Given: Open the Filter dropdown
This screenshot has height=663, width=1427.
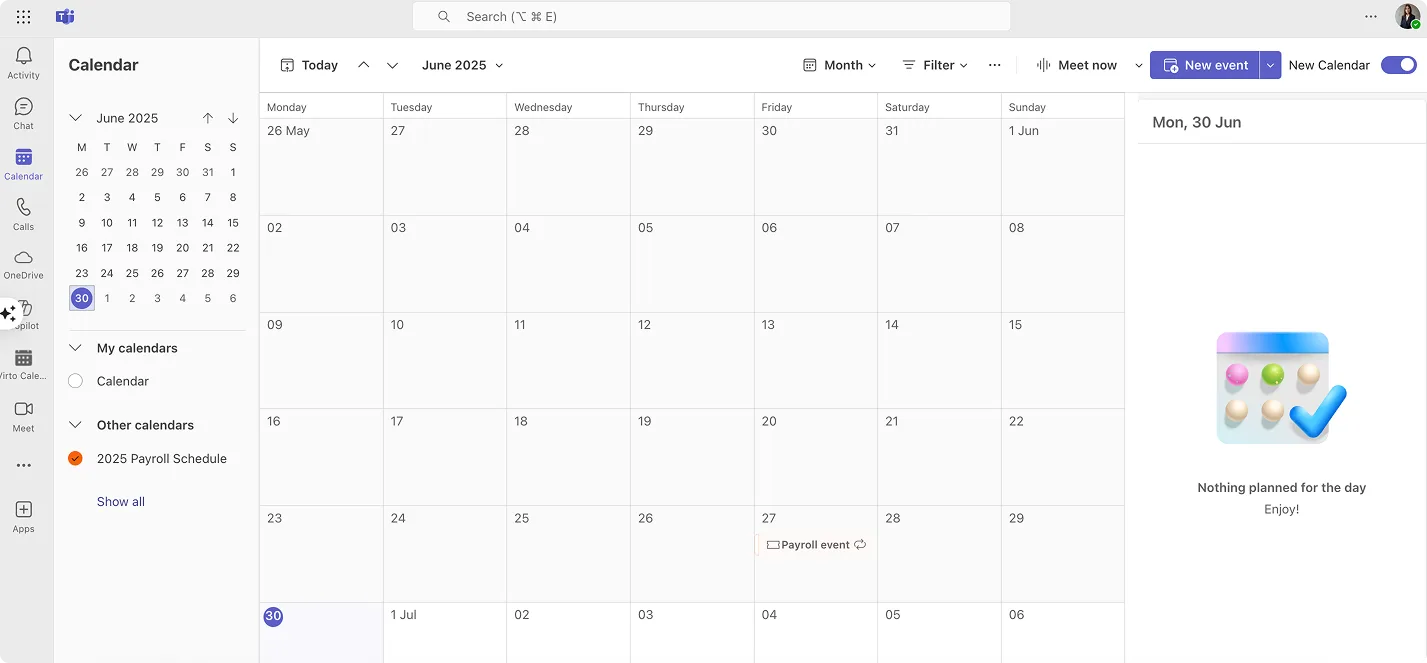Looking at the screenshot, I should [935, 64].
